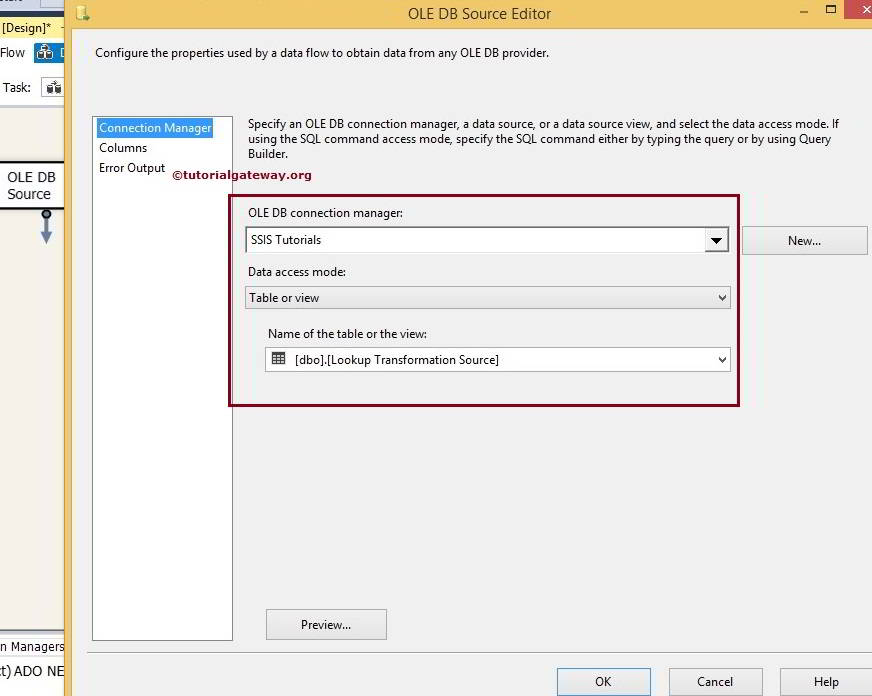The image size is (872, 696).
Task: Switch to the Columns page
Action: [123, 147]
